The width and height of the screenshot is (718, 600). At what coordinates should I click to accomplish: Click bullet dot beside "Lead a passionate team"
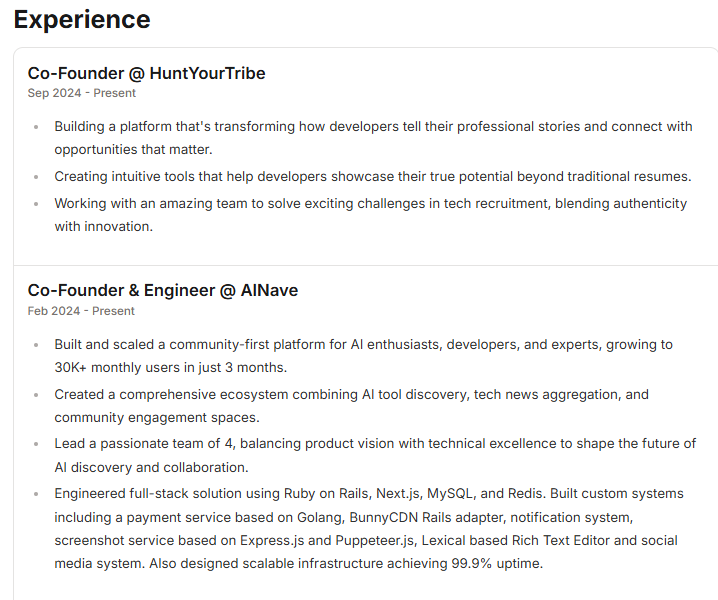pyautogui.click(x=37, y=444)
